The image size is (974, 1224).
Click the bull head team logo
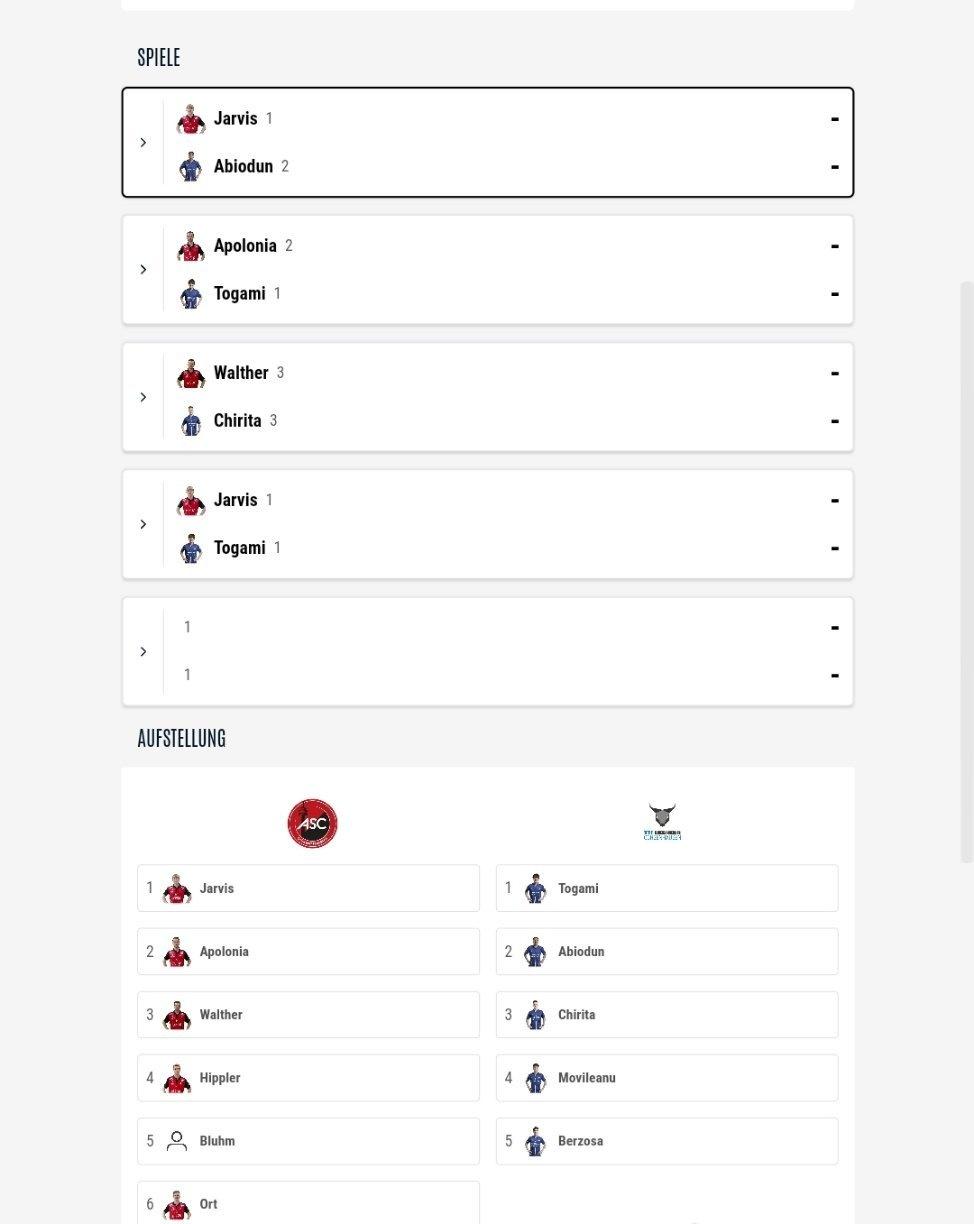(662, 822)
